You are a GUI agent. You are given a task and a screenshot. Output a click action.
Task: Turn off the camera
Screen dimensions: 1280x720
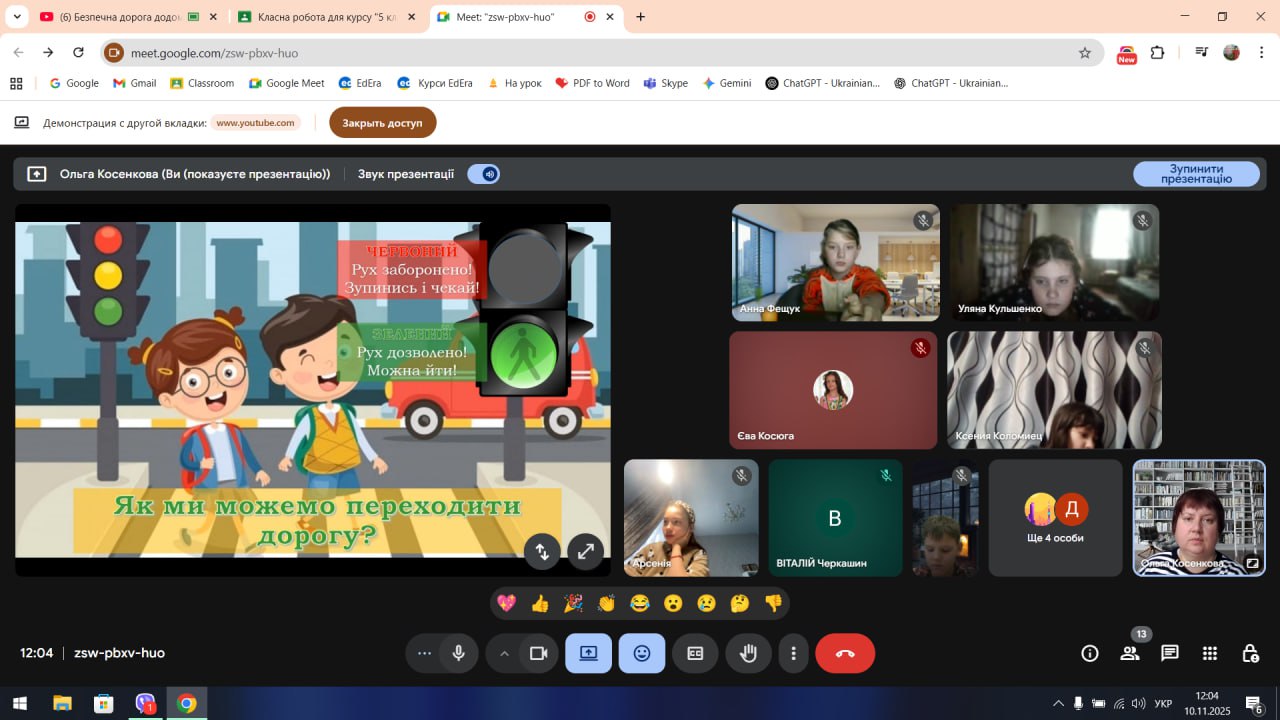[x=539, y=654]
